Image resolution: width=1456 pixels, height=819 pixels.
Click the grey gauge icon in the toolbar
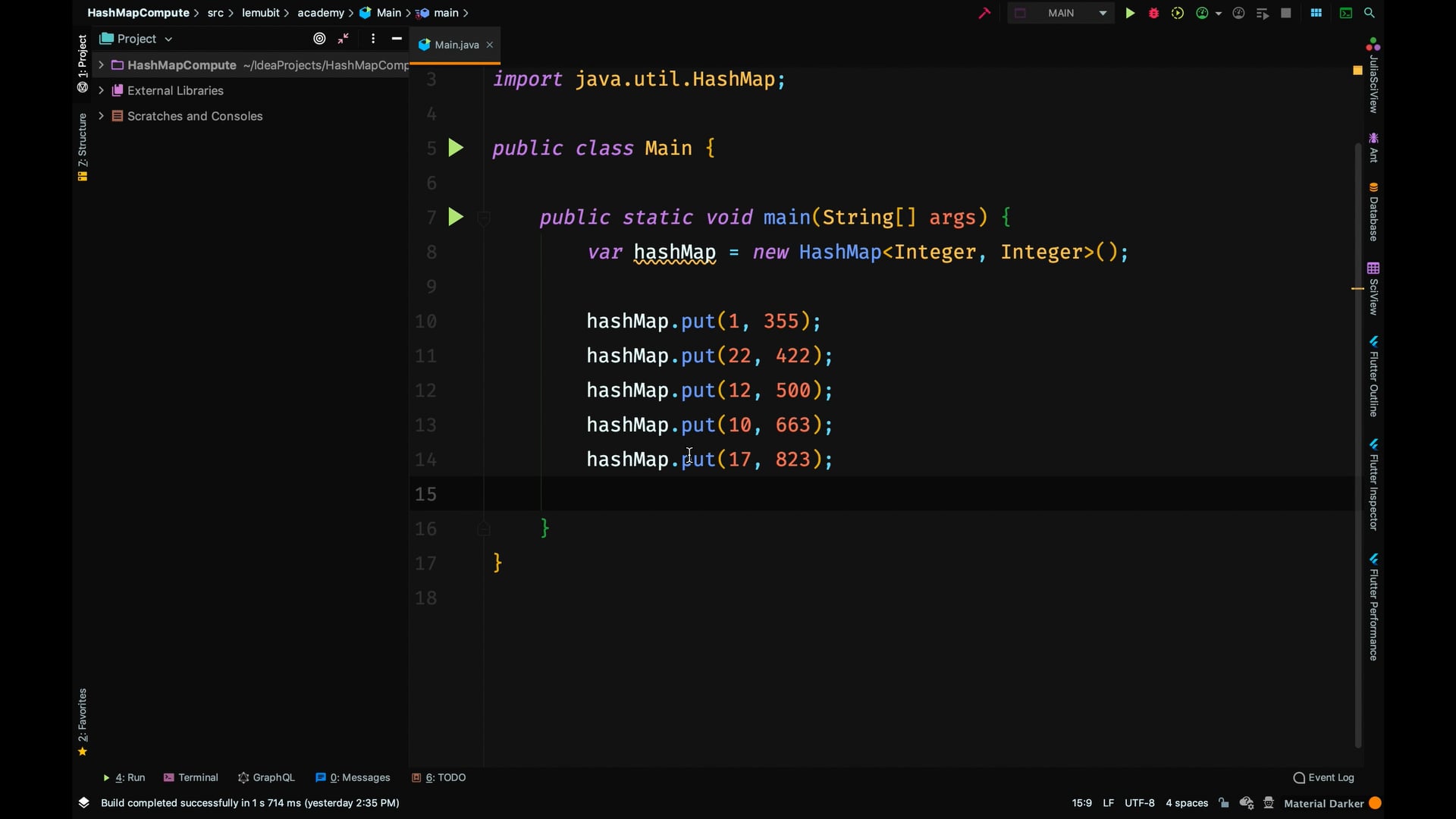tap(1238, 13)
